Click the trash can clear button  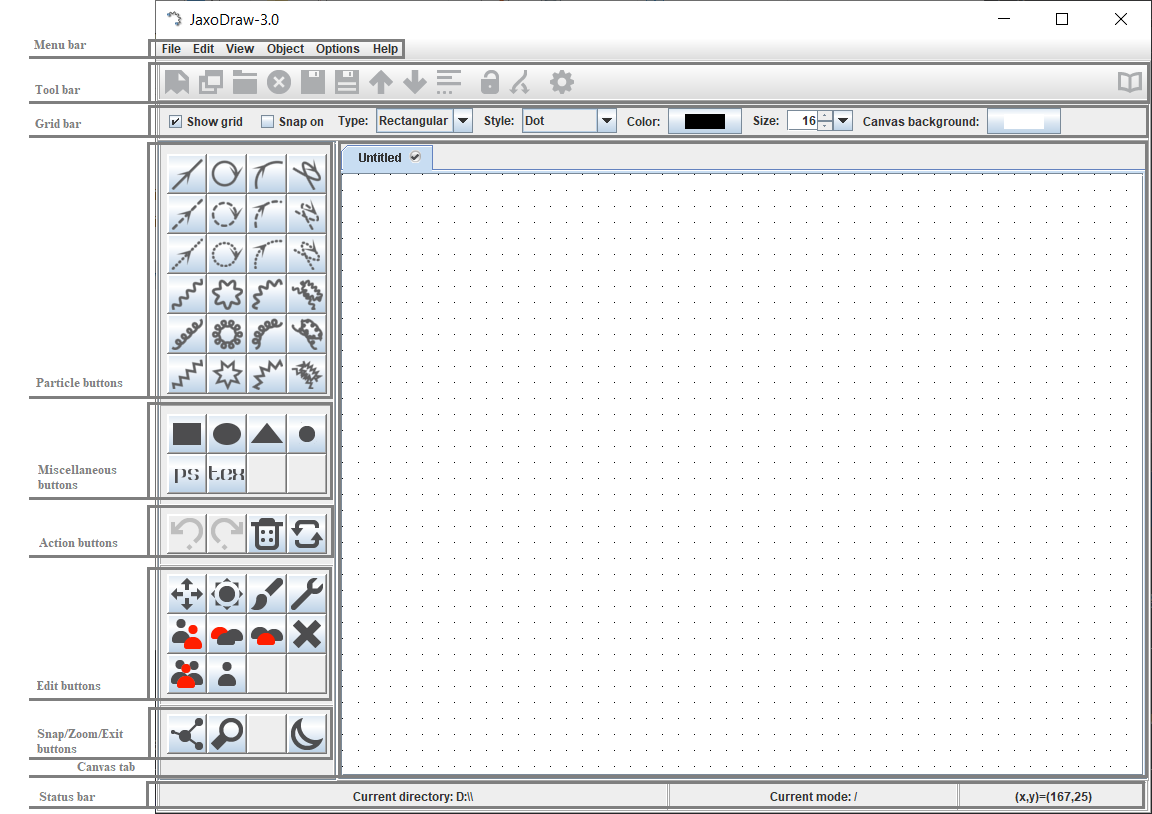[266, 533]
